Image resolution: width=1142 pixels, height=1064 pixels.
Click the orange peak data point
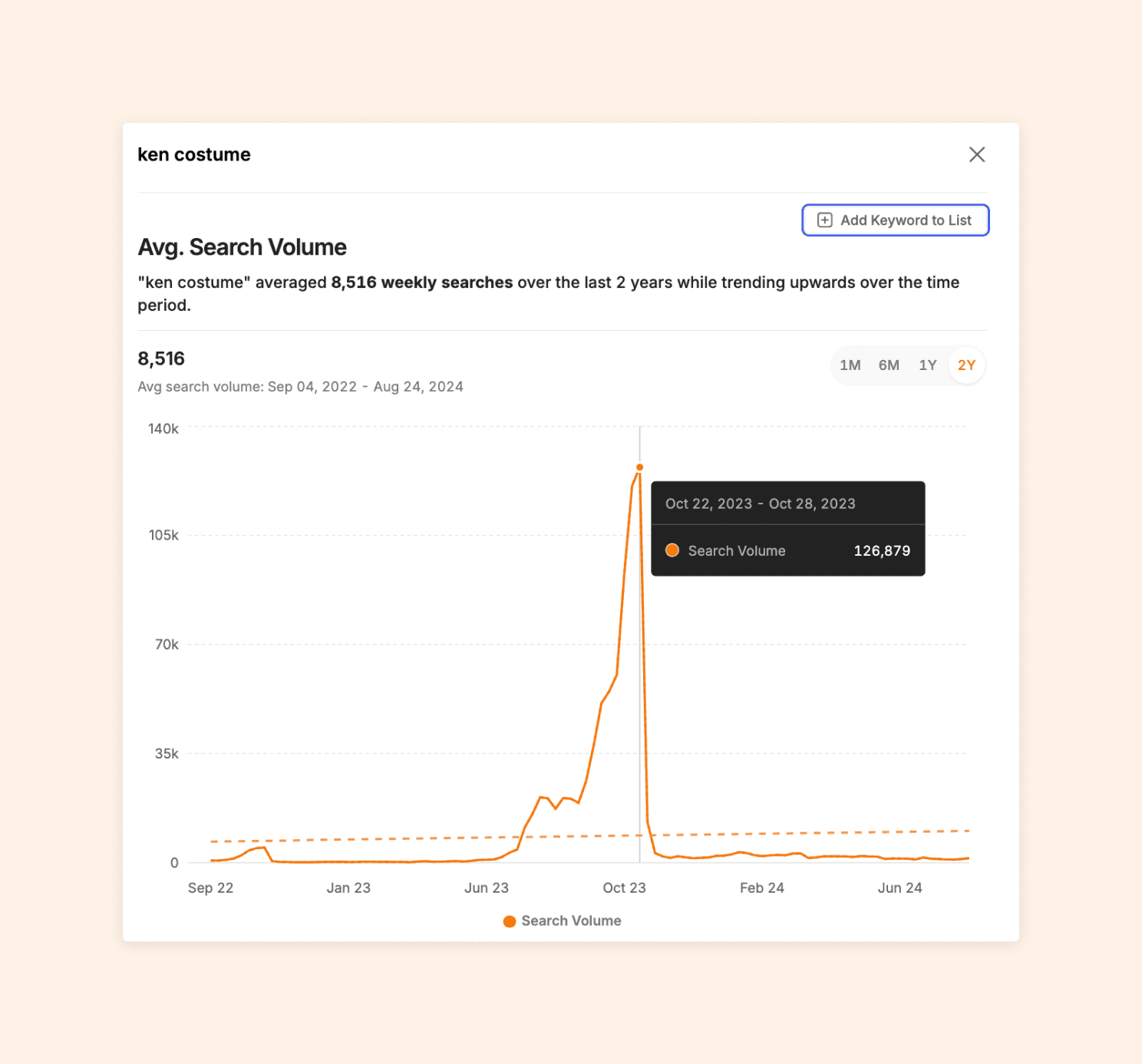click(639, 467)
